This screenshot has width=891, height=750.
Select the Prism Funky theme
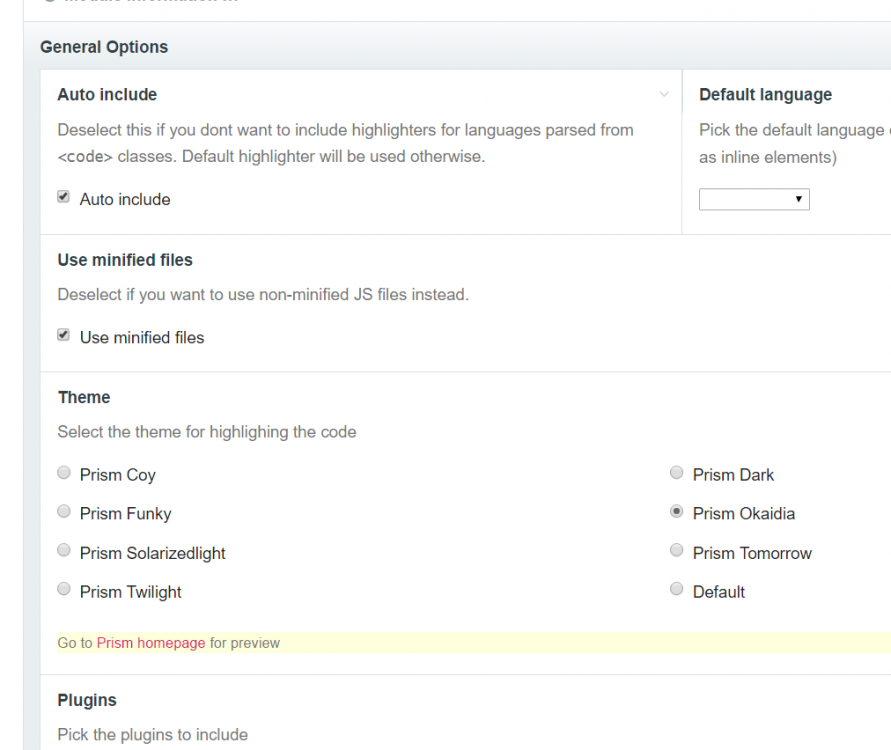[x=64, y=512]
